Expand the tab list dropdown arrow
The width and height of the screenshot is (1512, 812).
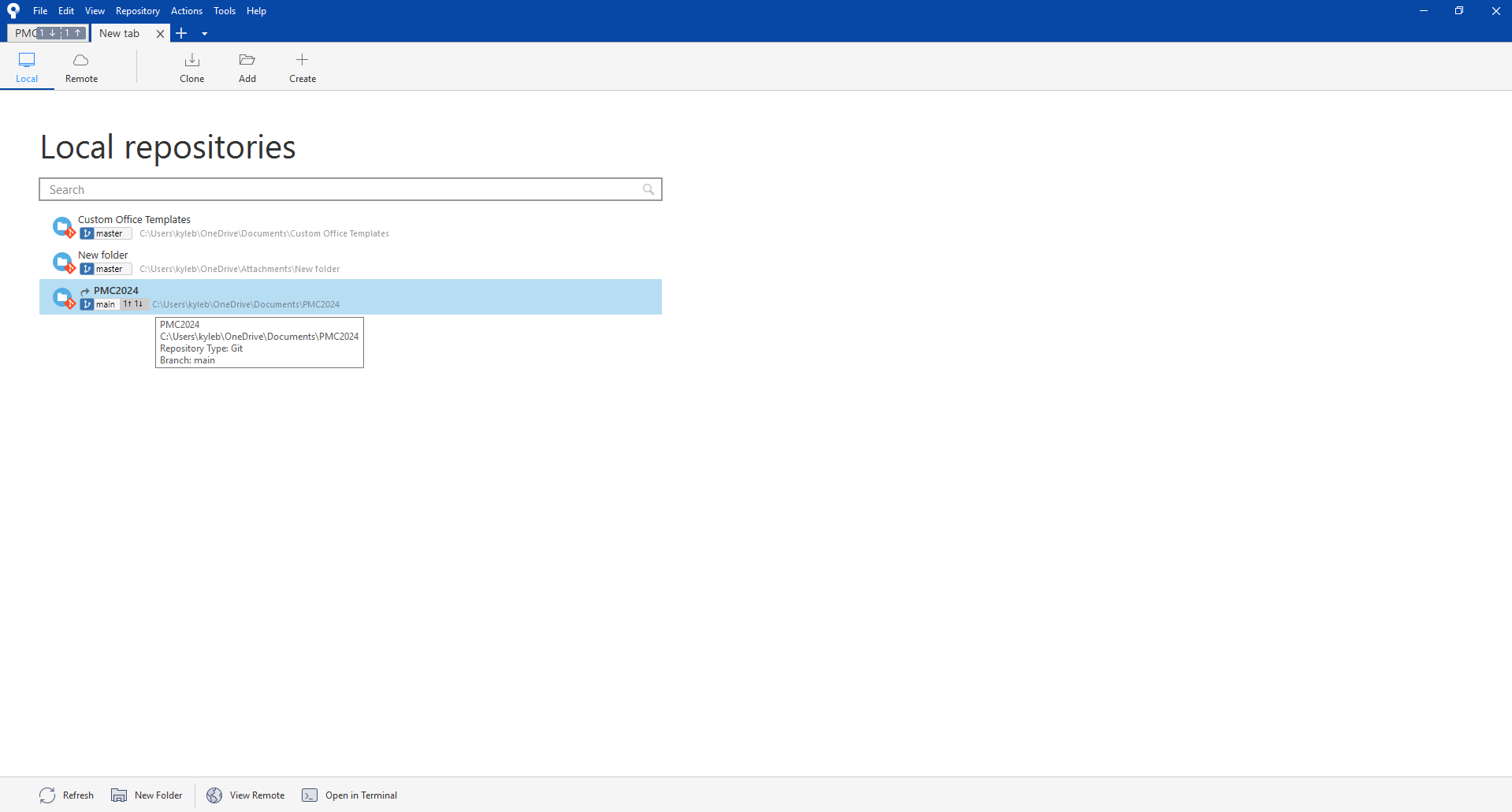coord(205,34)
